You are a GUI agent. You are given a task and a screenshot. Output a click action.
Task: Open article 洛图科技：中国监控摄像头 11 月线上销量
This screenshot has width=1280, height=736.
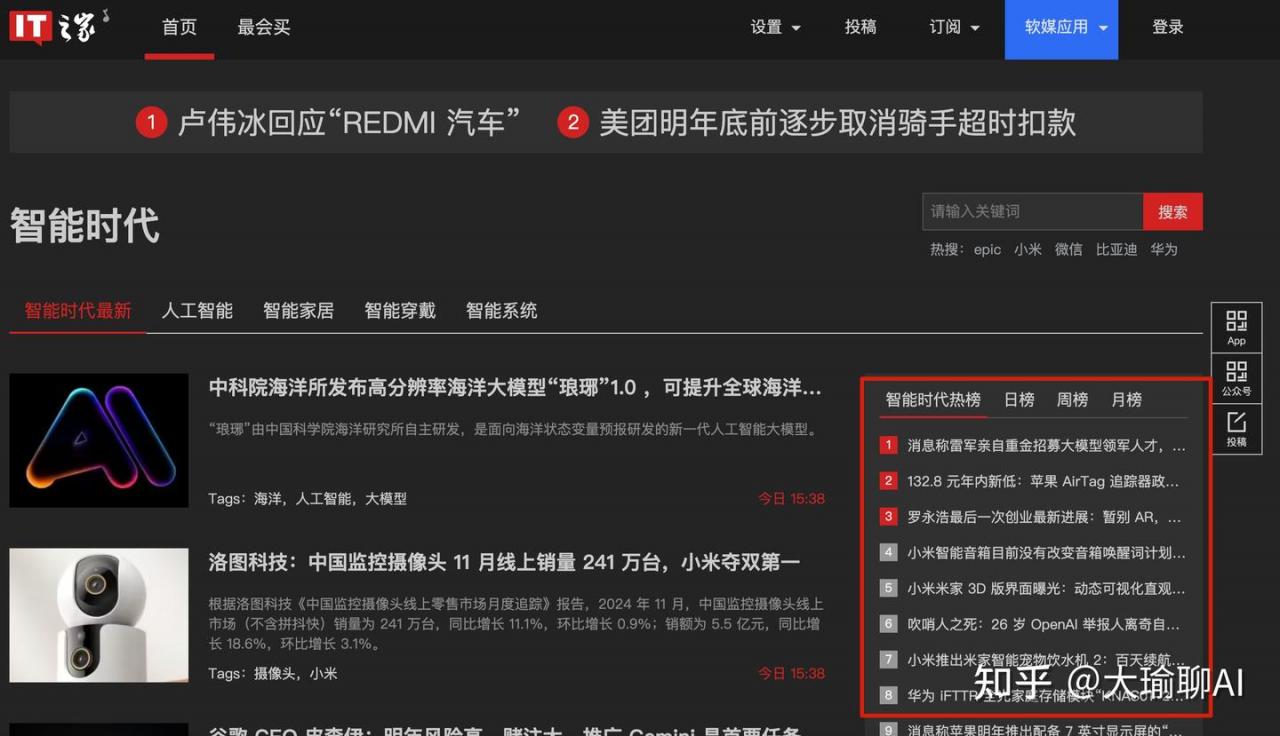point(504,562)
